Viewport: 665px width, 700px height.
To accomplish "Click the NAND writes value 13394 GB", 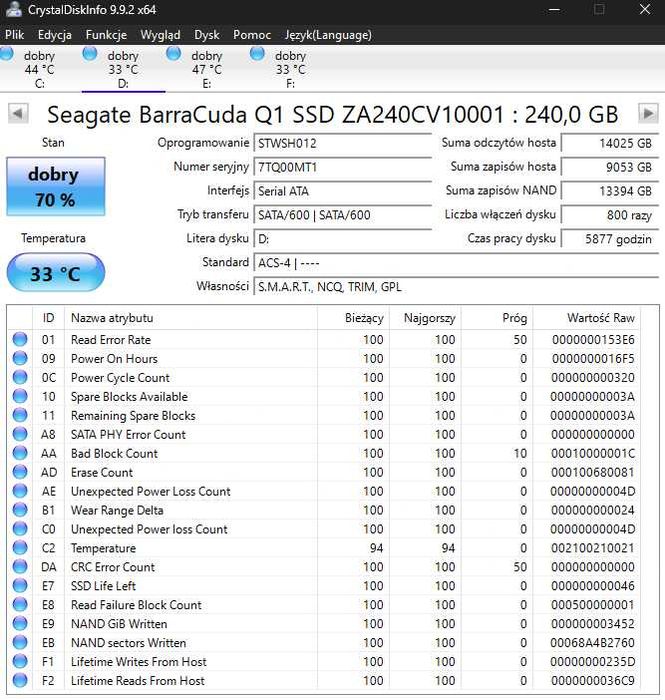I will click(x=610, y=191).
